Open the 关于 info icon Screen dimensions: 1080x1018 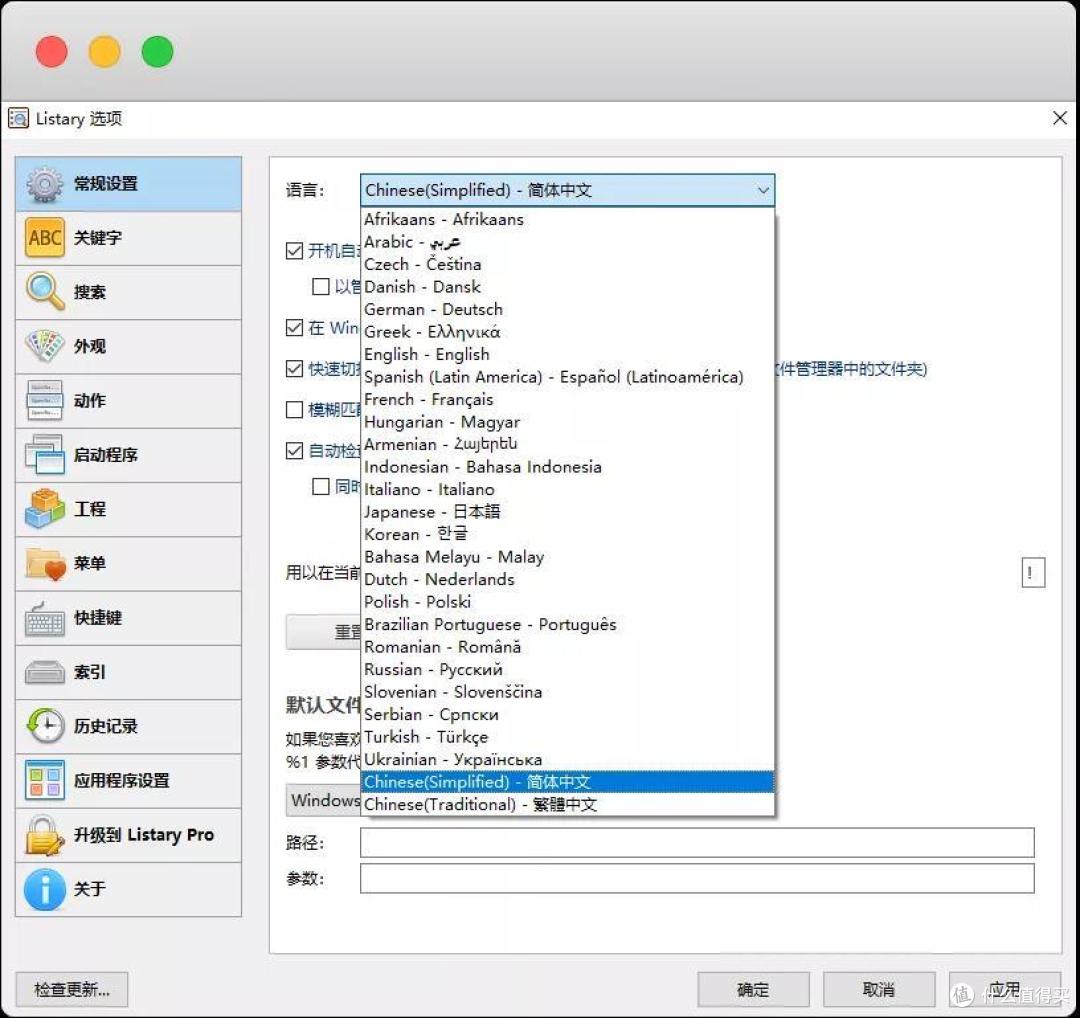(x=45, y=889)
